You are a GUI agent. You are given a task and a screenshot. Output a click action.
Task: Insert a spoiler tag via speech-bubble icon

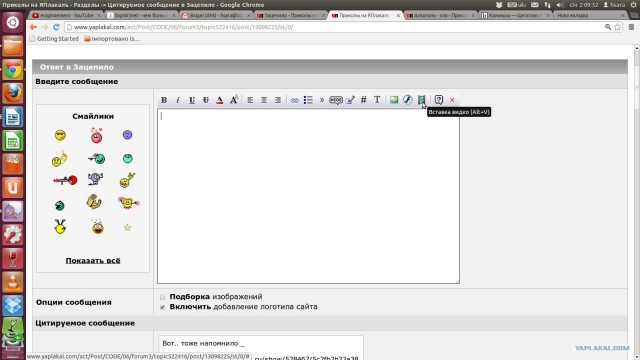pos(336,100)
